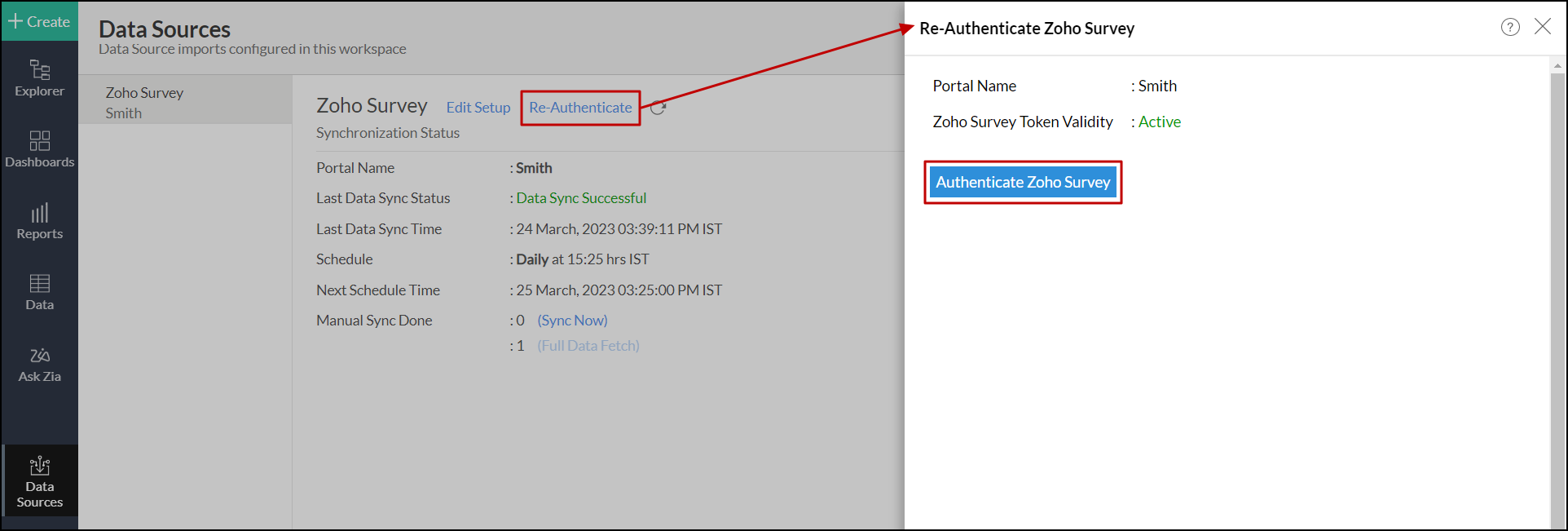Click the 25 March, 2023 03:25:00 PM IST schedule time

coord(619,290)
